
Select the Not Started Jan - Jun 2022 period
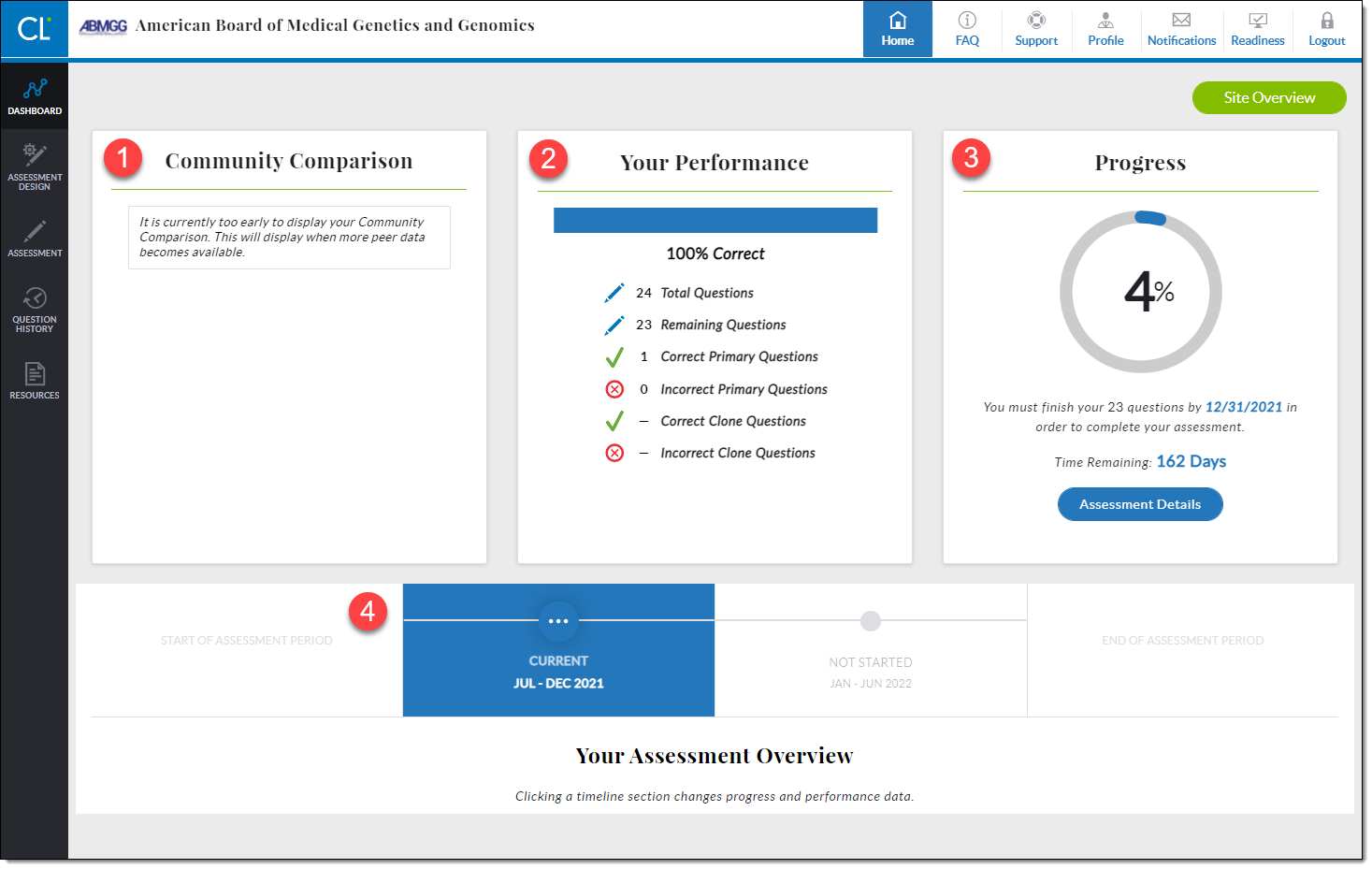pyautogui.click(x=871, y=650)
